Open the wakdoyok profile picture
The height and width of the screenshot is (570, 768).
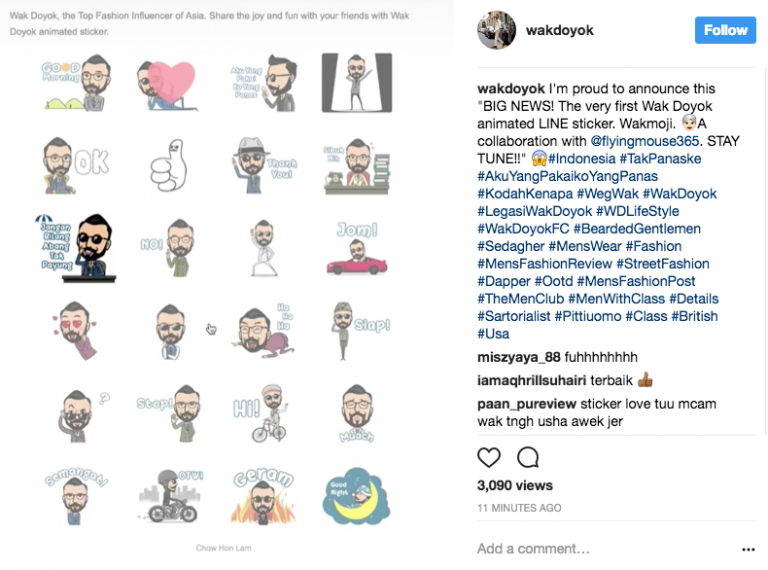coord(496,30)
